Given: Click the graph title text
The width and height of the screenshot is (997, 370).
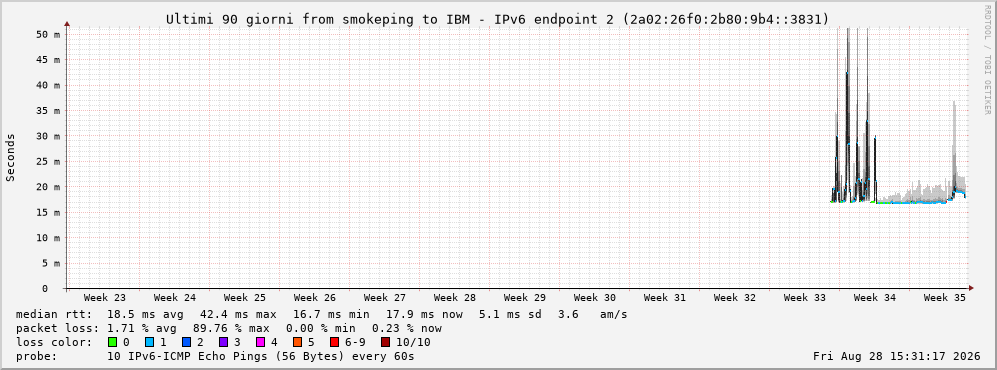Looking at the screenshot, I should coord(498,19).
